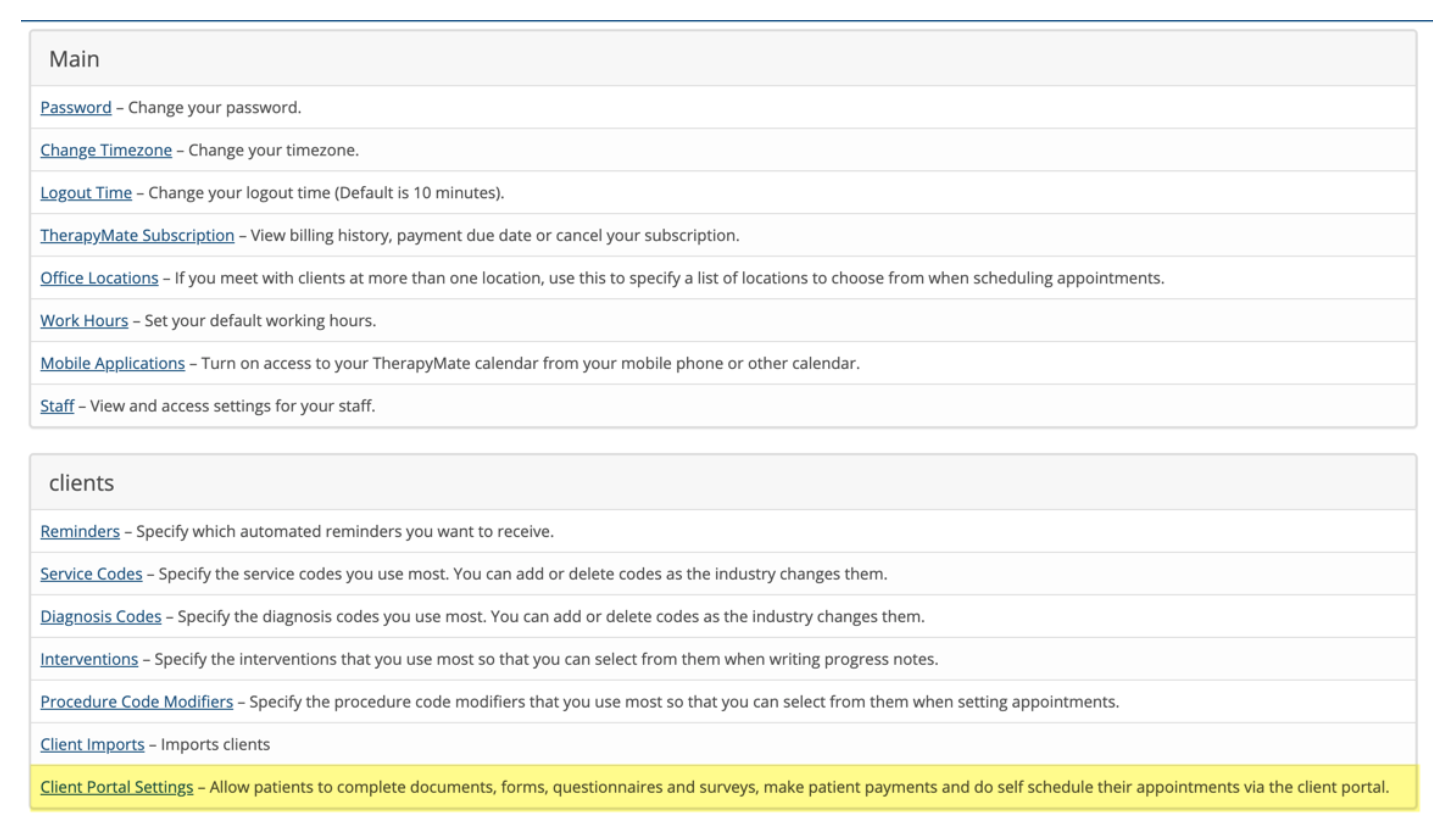Open the Work Hours link
Image resolution: width=1452 pixels, height=832 pixels.
coord(84,320)
